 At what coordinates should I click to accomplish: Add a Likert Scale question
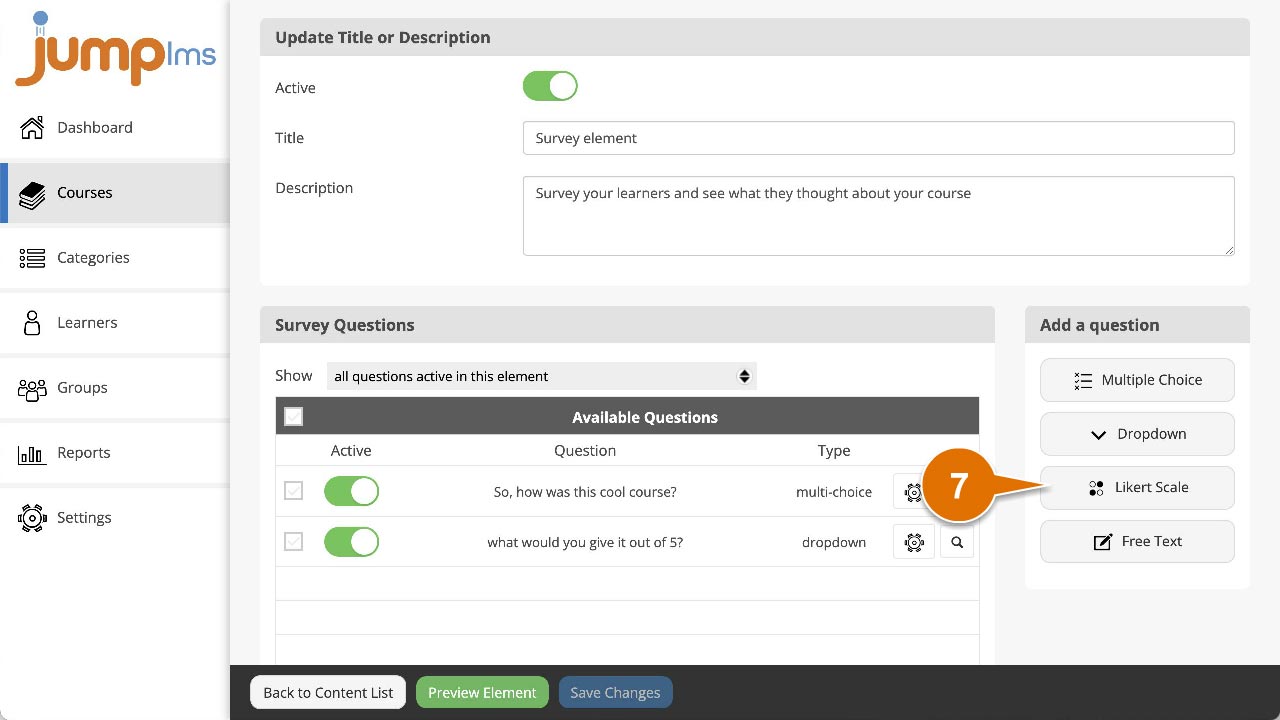tap(1137, 488)
